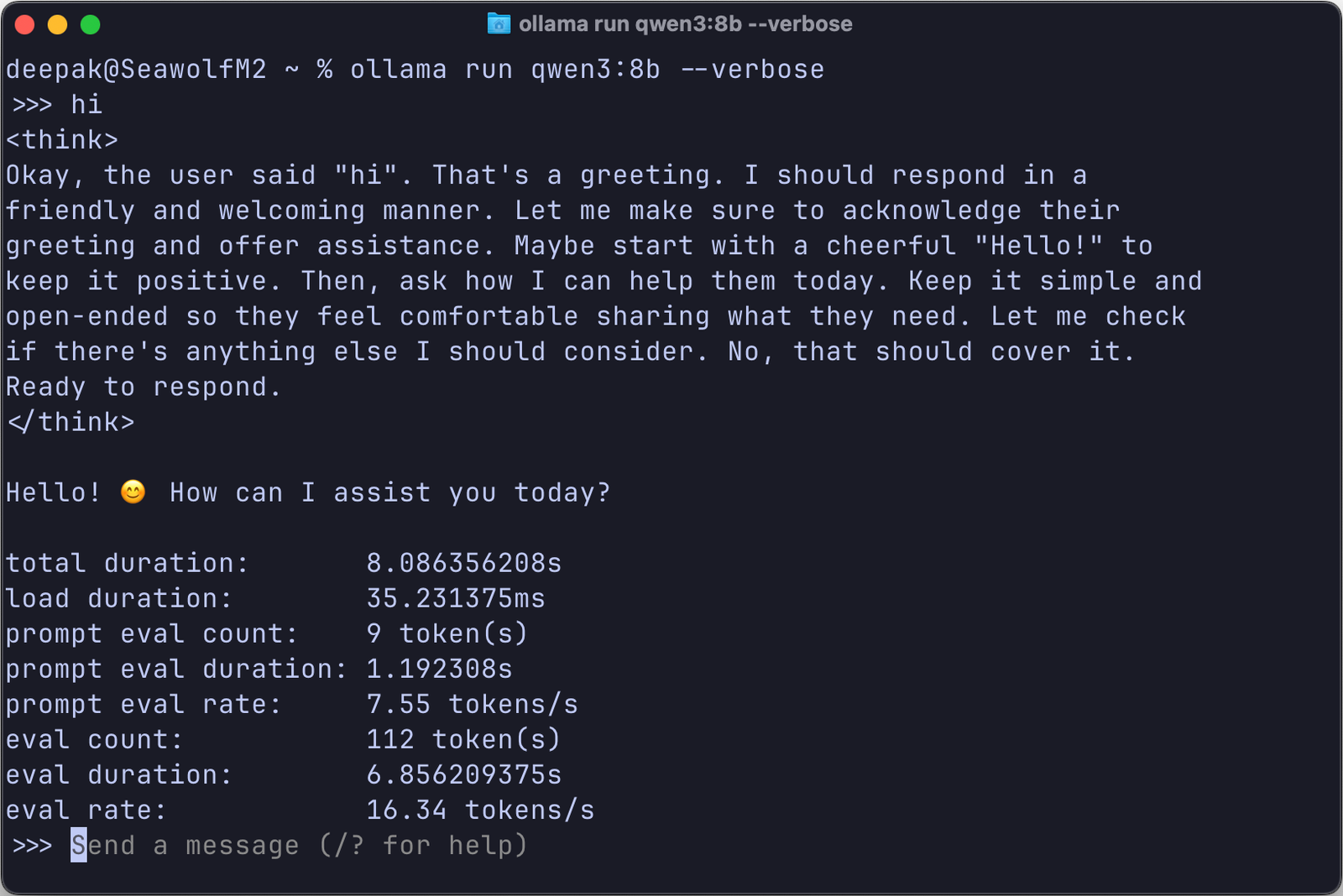Click the load duration value 35.231375ms
The height and width of the screenshot is (896, 1343).
[456, 597]
